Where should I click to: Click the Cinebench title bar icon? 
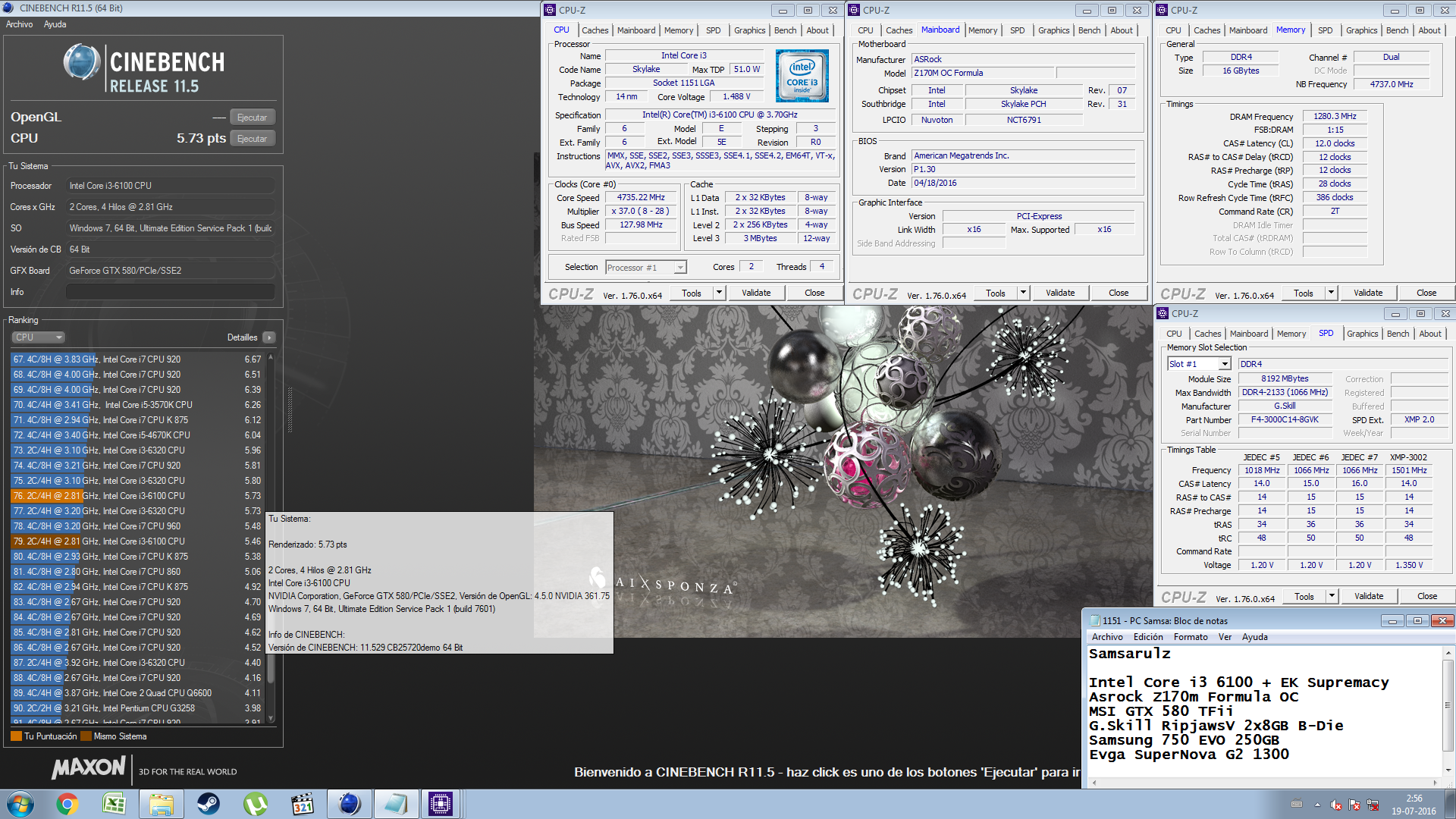click(9, 8)
